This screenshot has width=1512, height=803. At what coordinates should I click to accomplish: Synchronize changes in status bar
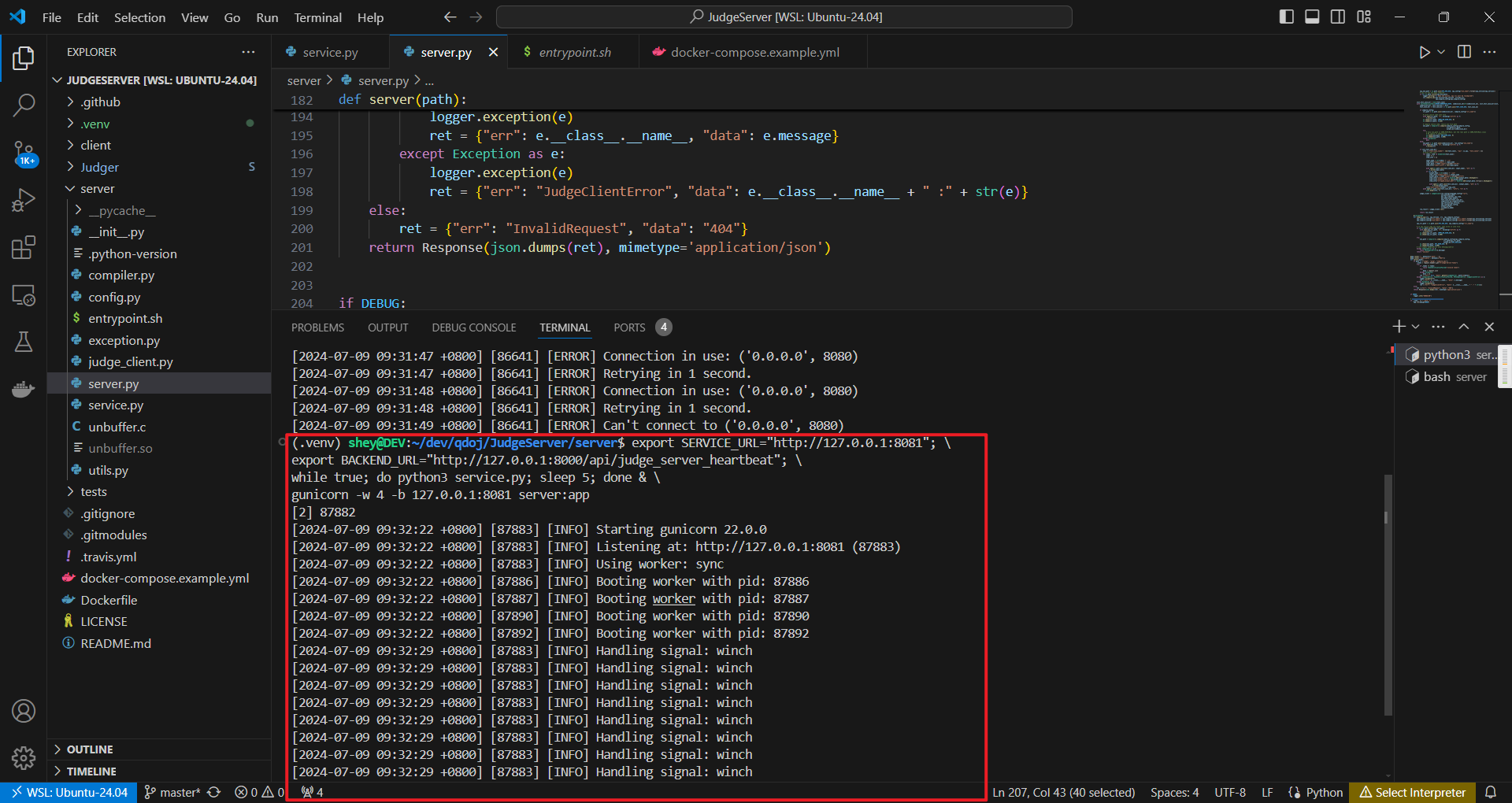213,793
